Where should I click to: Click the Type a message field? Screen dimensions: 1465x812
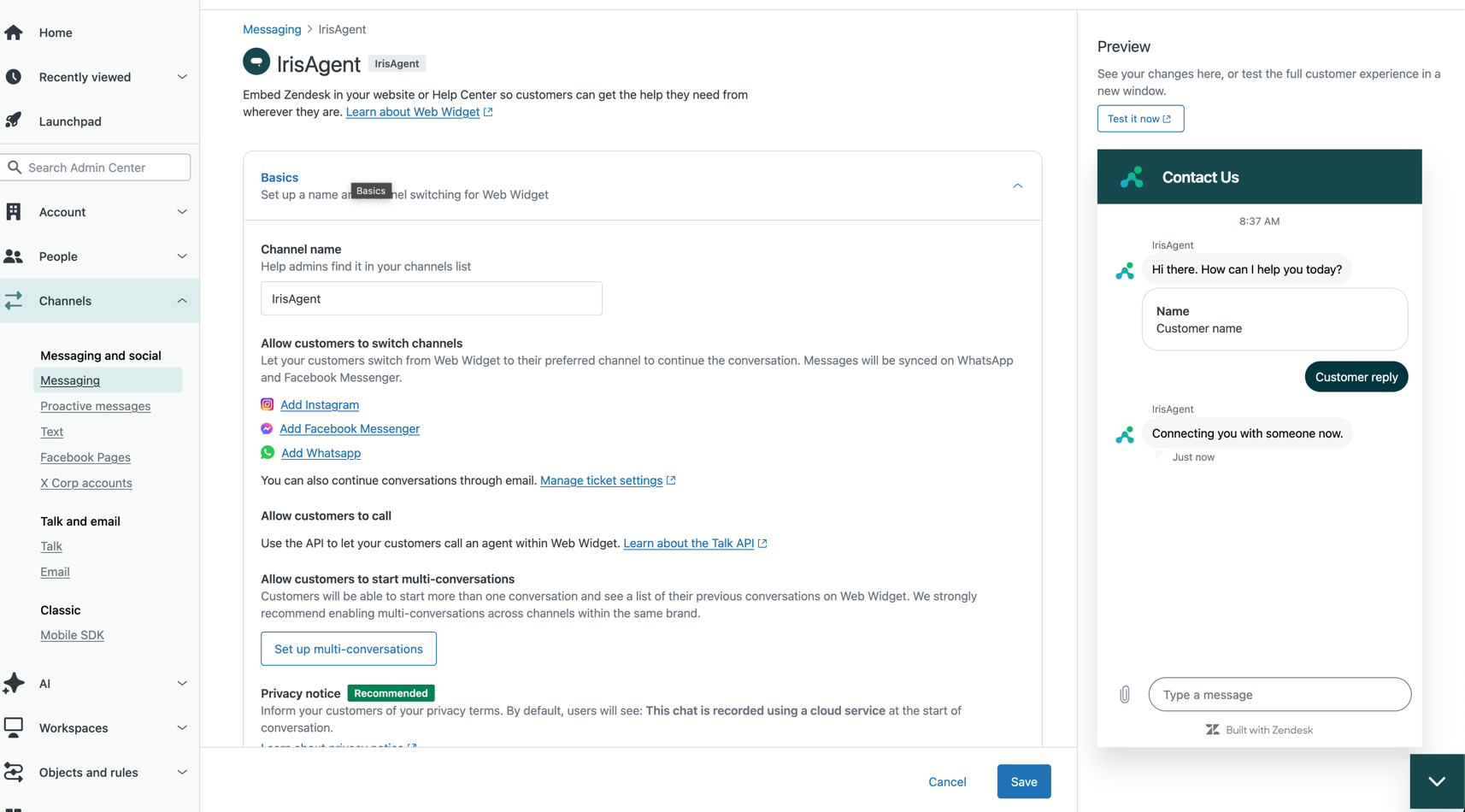(1280, 694)
